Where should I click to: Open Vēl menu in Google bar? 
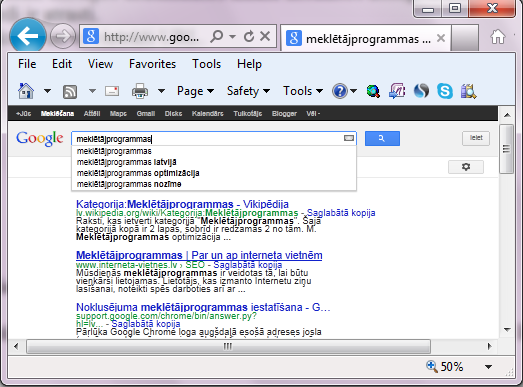click(313, 113)
